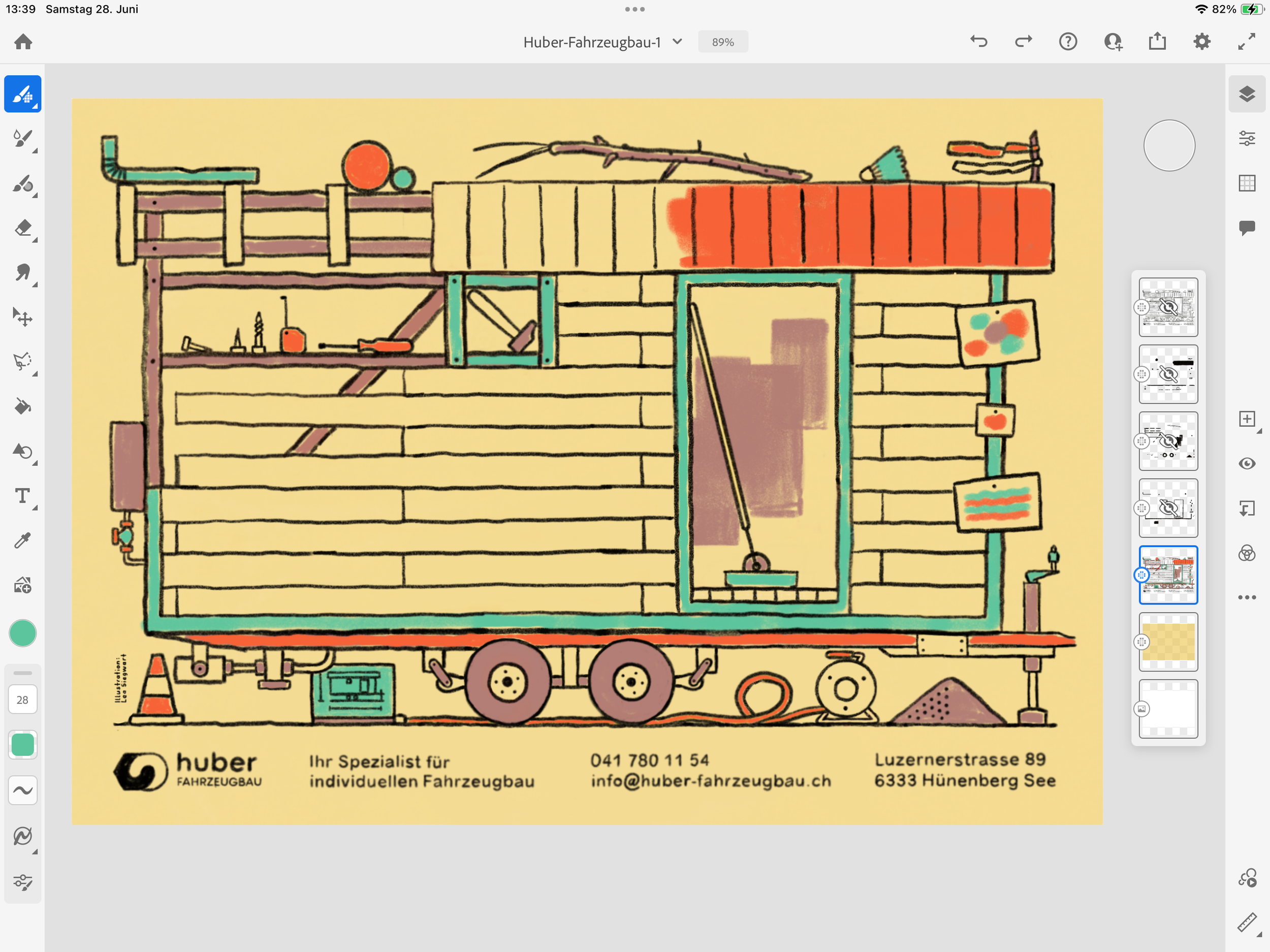The width and height of the screenshot is (1270, 952).
Task: Open the app settings gear
Action: point(1202,42)
